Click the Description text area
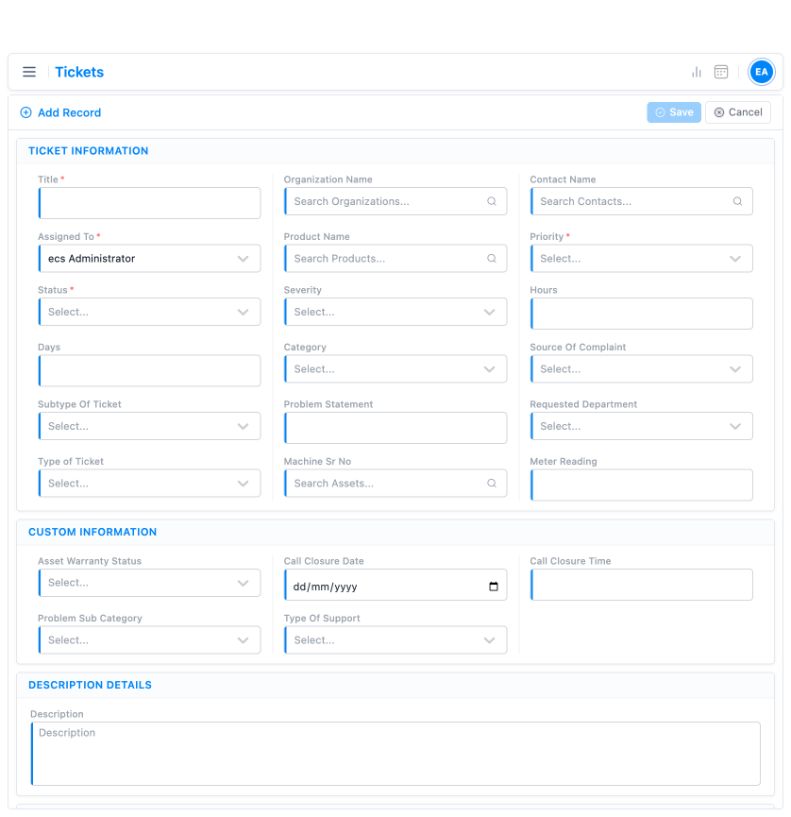The height and width of the screenshot is (817, 791). point(396,753)
